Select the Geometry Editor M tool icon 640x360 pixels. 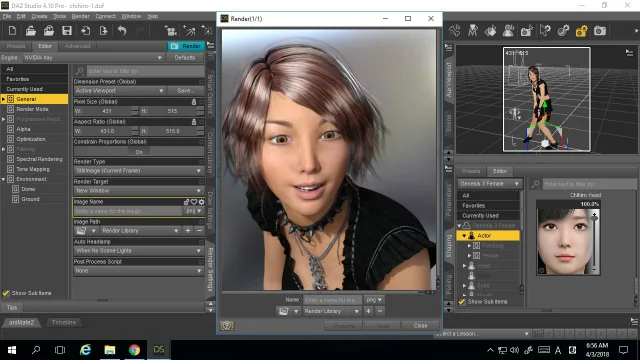point(473,31)
